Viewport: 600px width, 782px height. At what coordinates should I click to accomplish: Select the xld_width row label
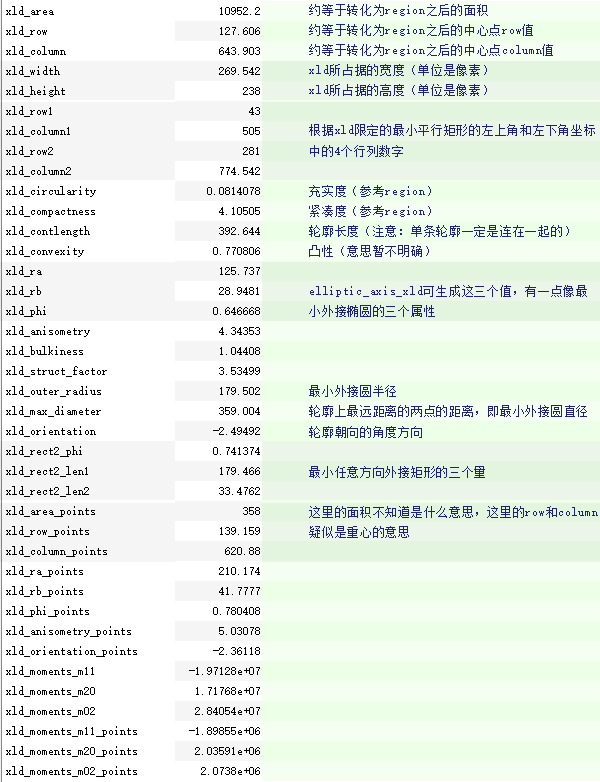point(33,71)
